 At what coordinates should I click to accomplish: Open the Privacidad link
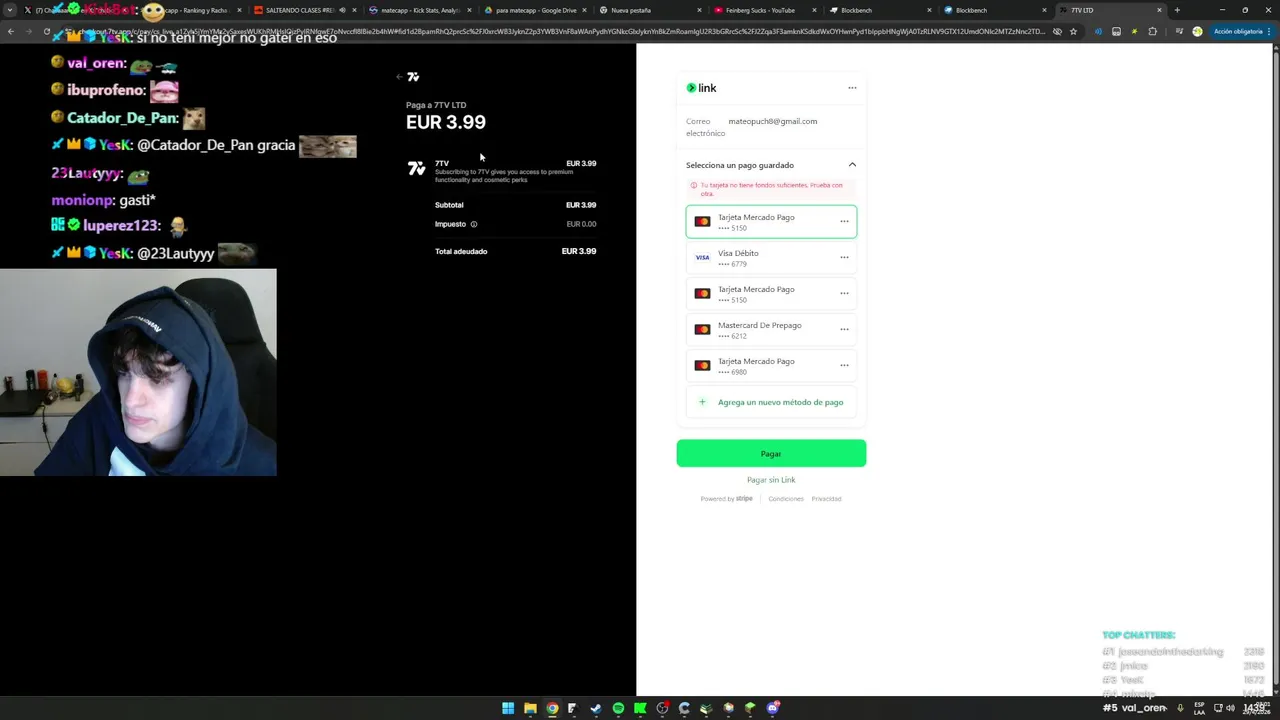(826, 499)
